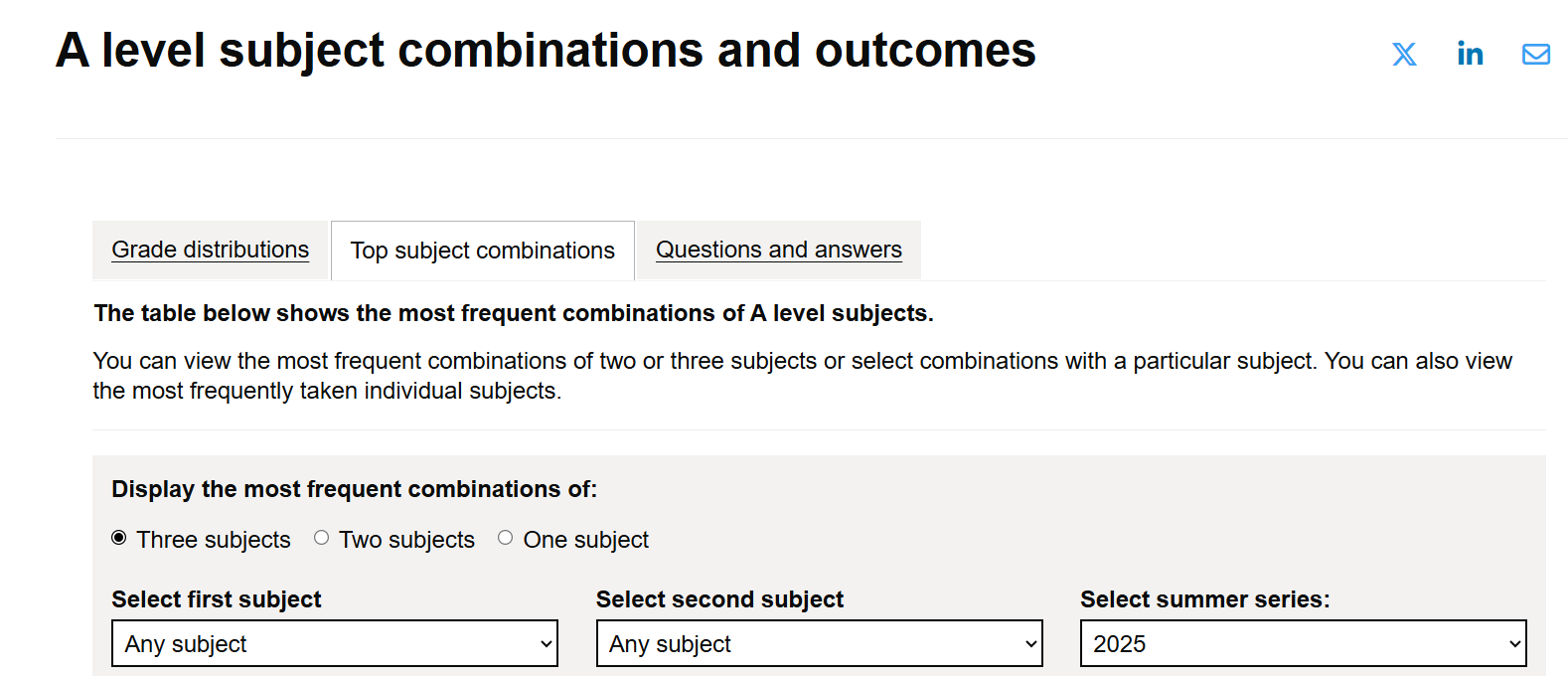Open the Select first subject dropdown

click(x=334, y=643)
